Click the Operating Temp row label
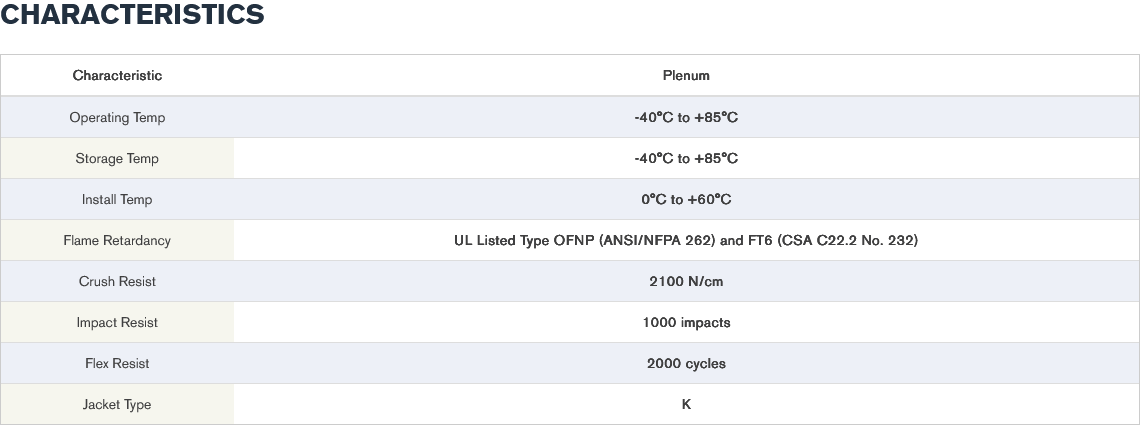The width and height of the screenshot is (1143, 427). 117,117
